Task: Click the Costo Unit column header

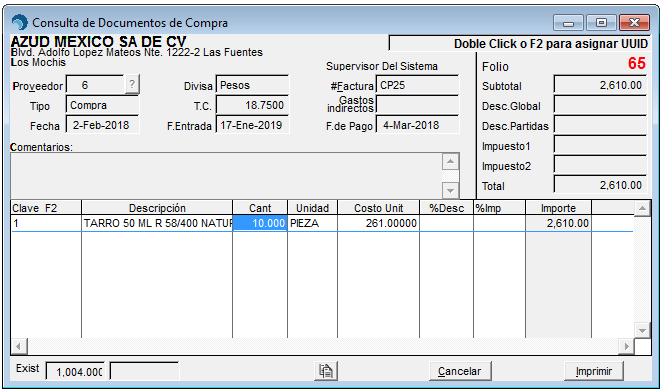Action: coord(378,208)
